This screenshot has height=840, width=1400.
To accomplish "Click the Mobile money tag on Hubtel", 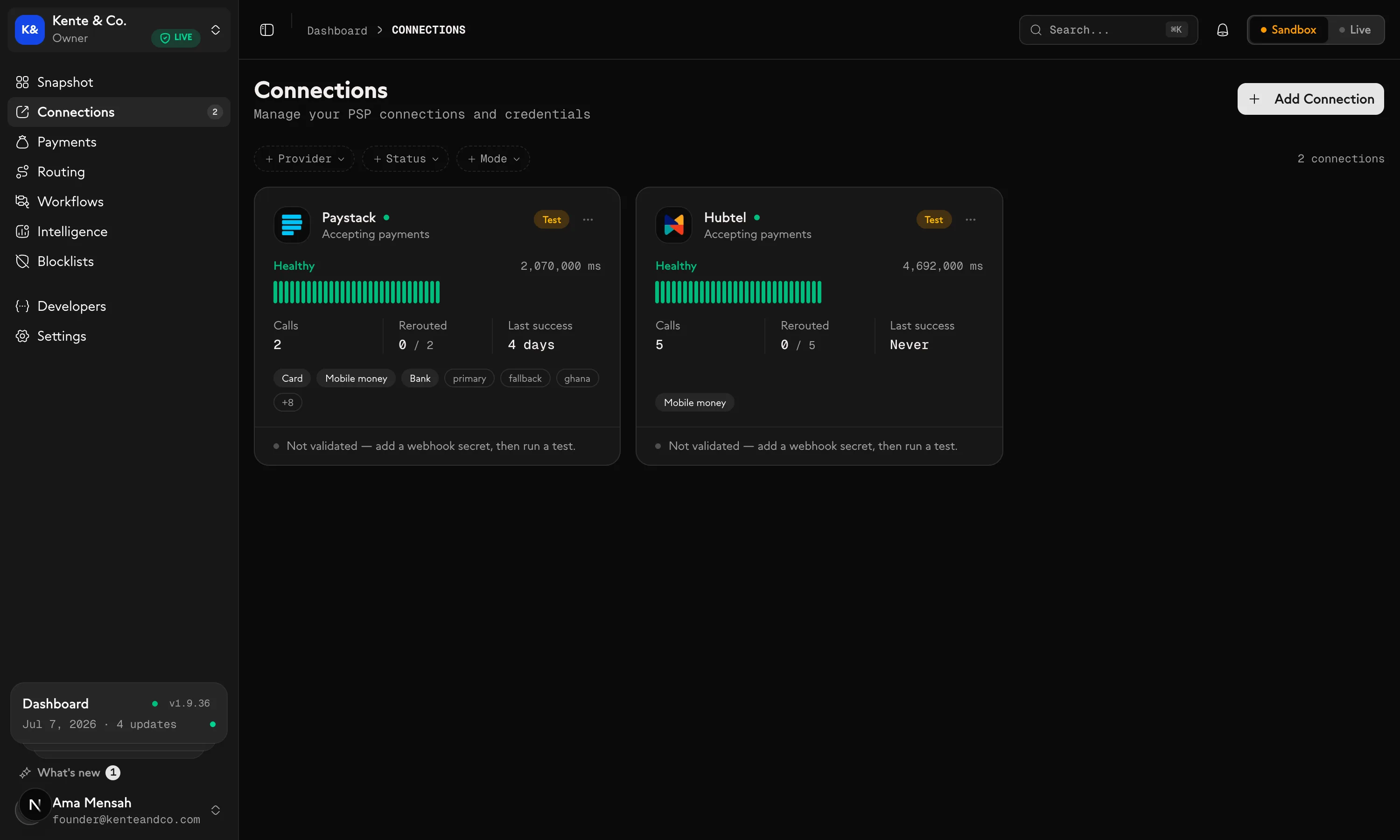I will (695, 402).
